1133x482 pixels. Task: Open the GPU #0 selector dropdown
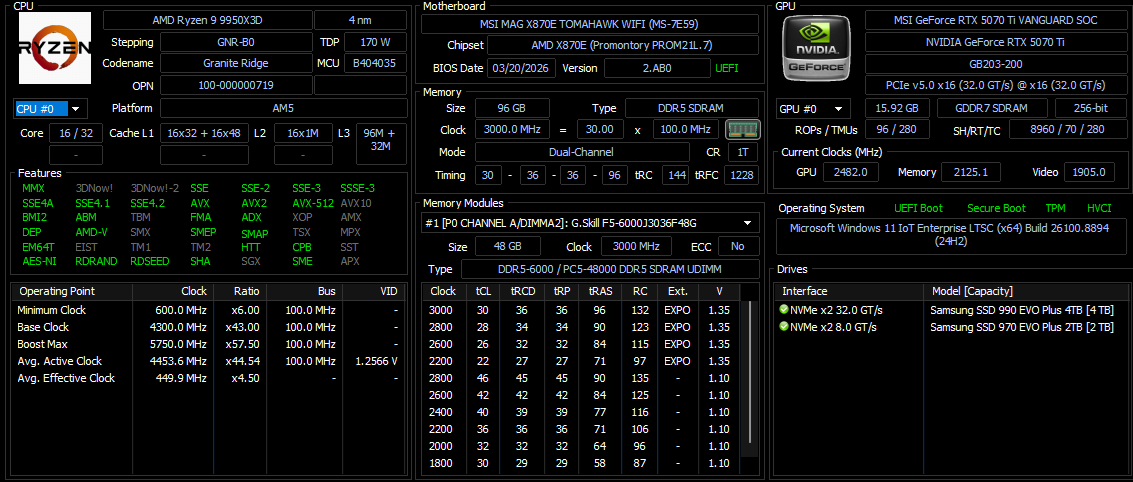pyautogui.click(x=814, y=109)
